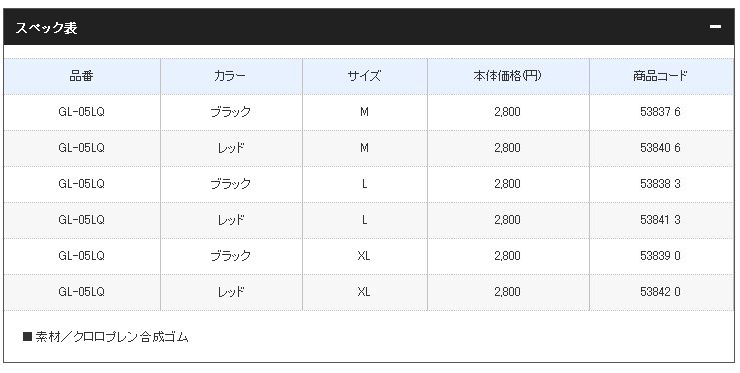Select ブラック color cell in size M row
740x373 pixels.
click(230, 112)
